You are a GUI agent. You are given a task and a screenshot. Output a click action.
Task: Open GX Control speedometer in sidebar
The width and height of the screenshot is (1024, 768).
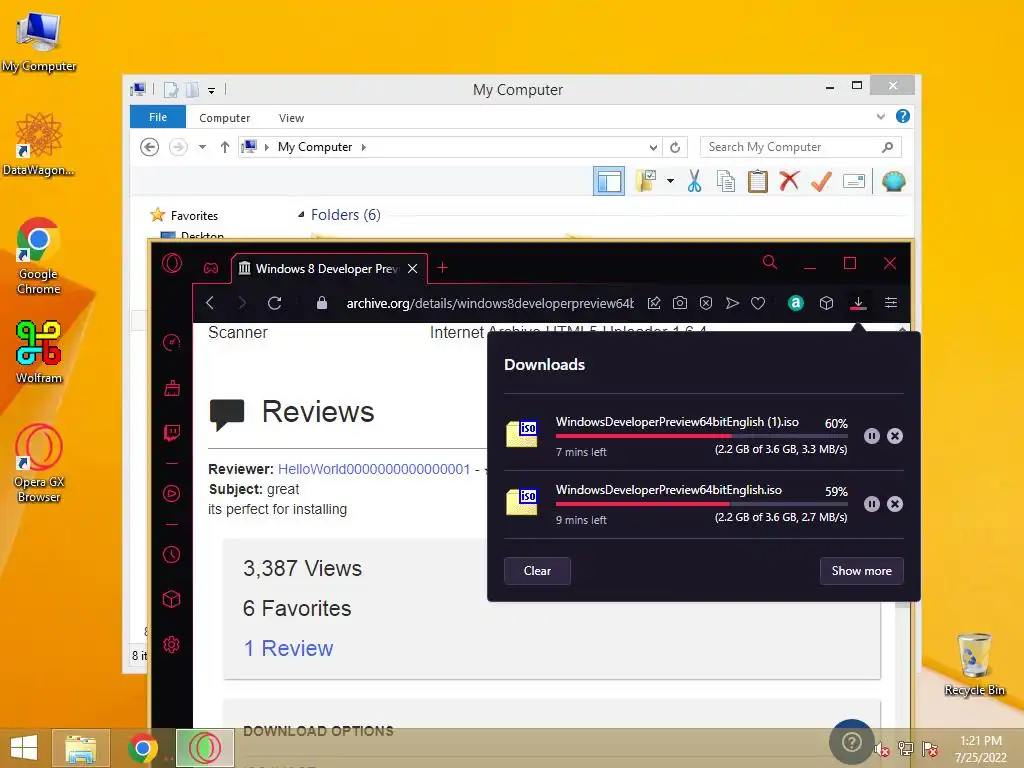172,342
